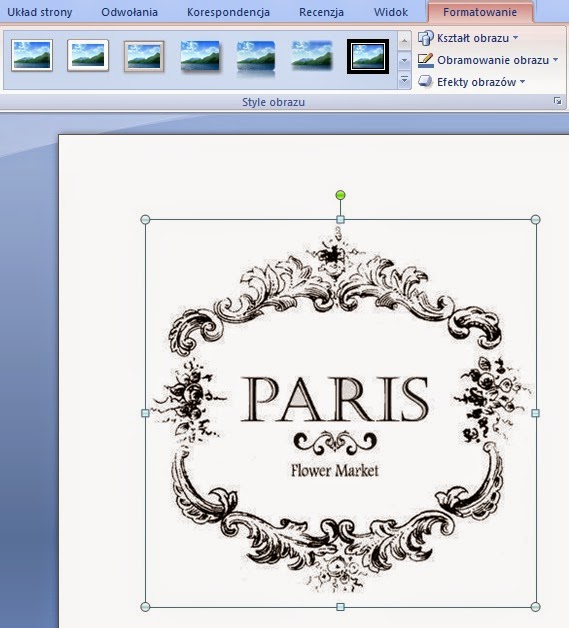The image size is (569, 628).
Task: Click the green rotation handle above image
Action: click(x=340, y=195)
